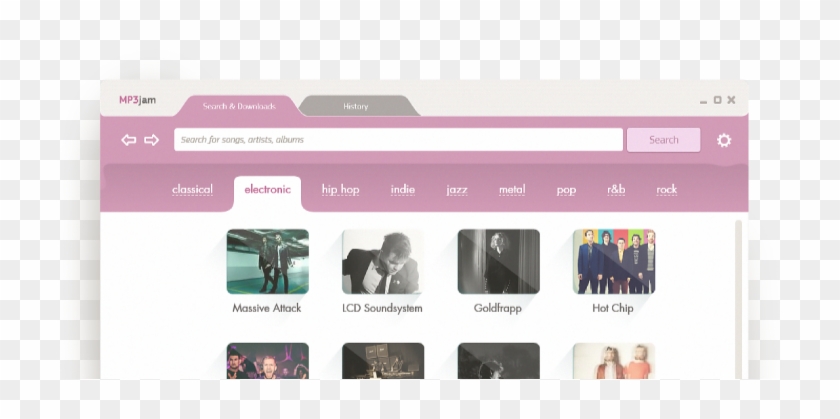
Task: Switch to the jazz genre
Action: 457,190
